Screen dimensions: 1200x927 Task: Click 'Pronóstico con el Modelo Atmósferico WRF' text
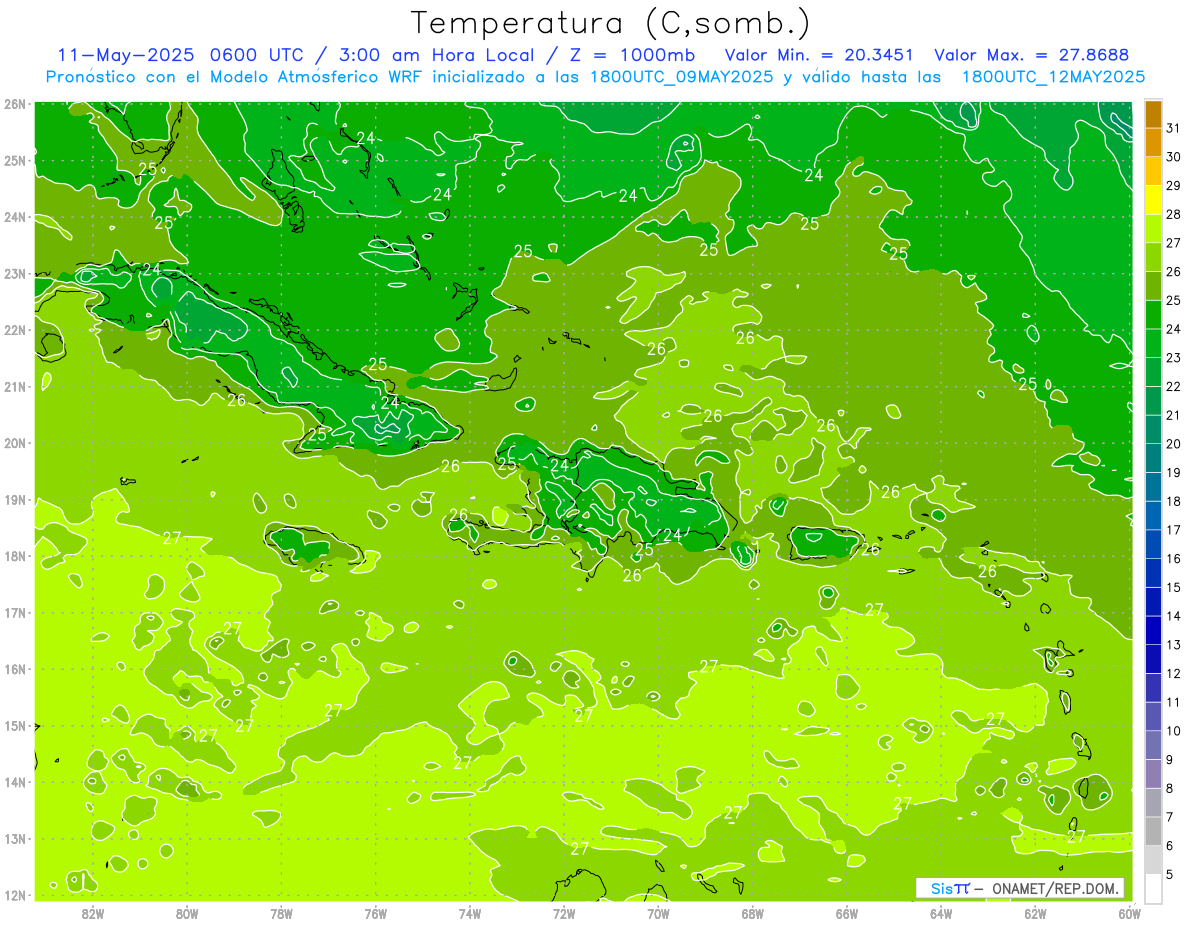pyautogui.click(x=235, y=76)
